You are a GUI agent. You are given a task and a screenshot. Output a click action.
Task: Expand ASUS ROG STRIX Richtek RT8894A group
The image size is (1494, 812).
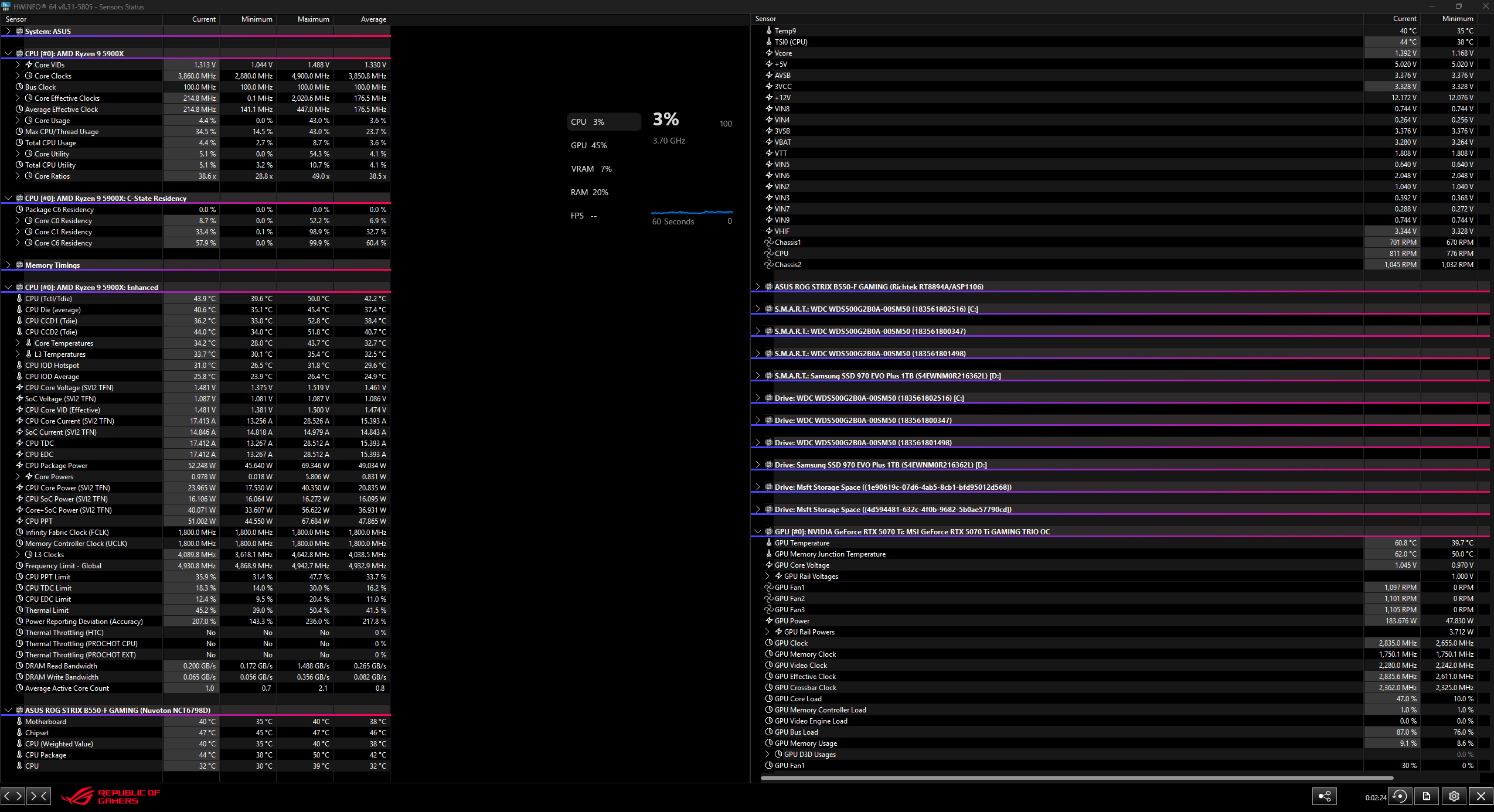(x=758, y=286)
